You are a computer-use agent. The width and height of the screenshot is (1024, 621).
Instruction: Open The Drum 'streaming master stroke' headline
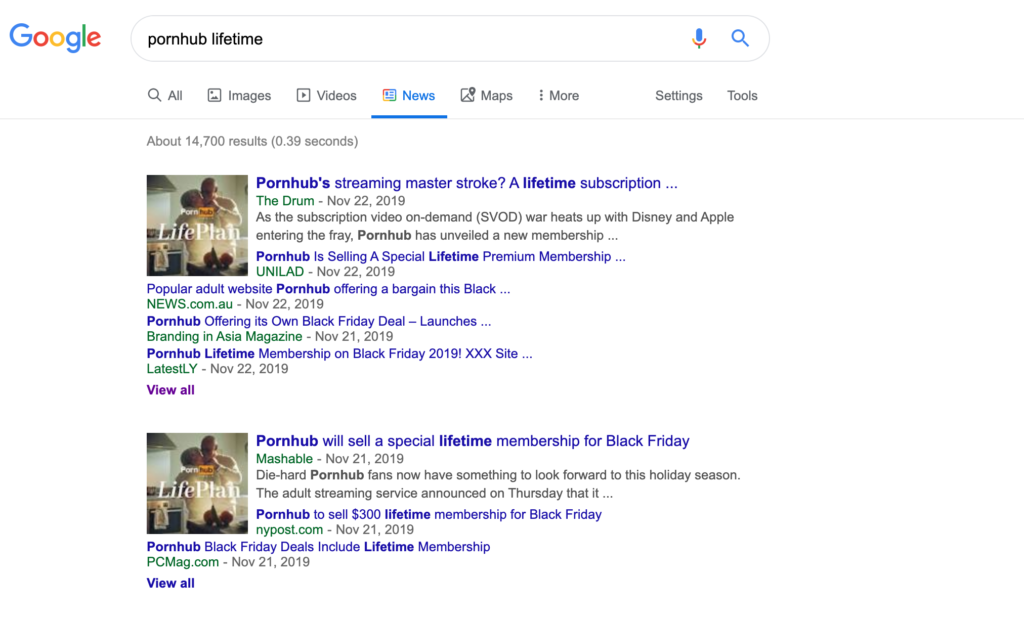[466, 183]
